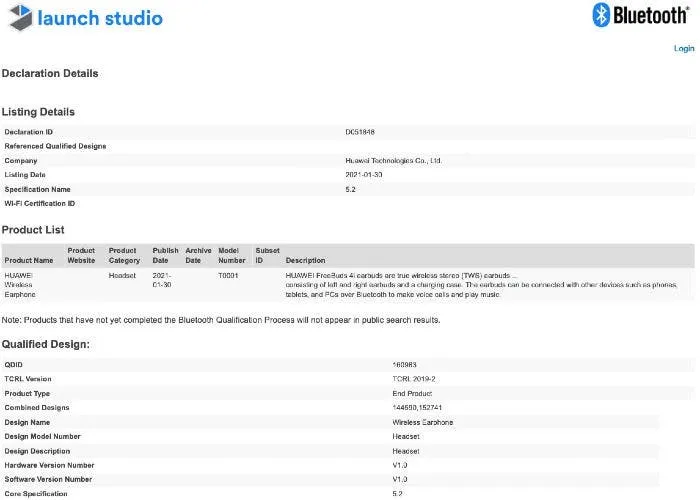The height and width of the screenshot is (500, 700).
Task: Click Combined Designs value 144600,152741
Action: [x=417, y=408]
